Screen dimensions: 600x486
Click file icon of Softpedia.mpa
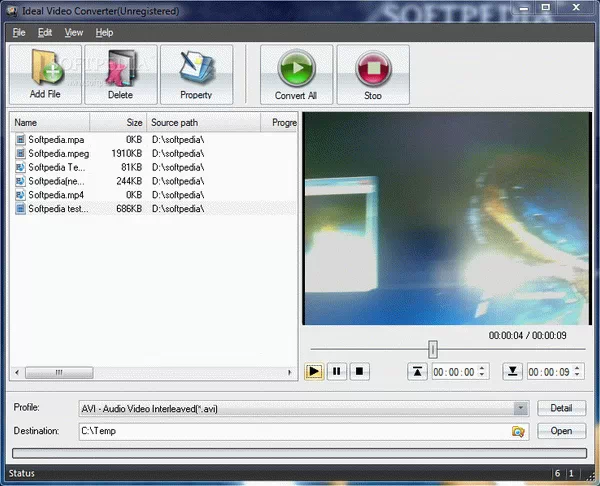tap(20, 139)
